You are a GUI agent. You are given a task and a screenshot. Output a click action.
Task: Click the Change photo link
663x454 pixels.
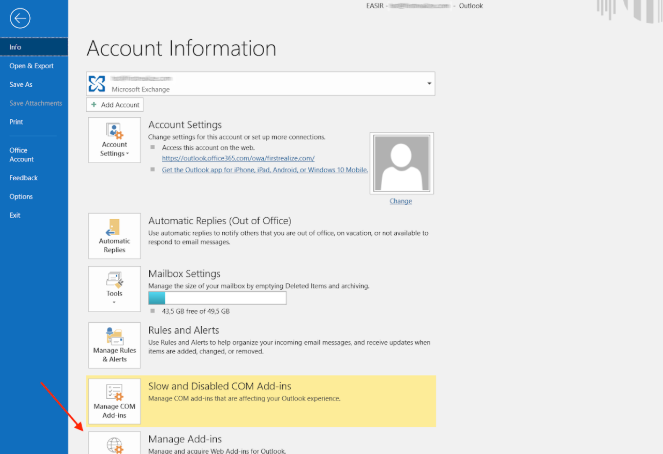400,201
